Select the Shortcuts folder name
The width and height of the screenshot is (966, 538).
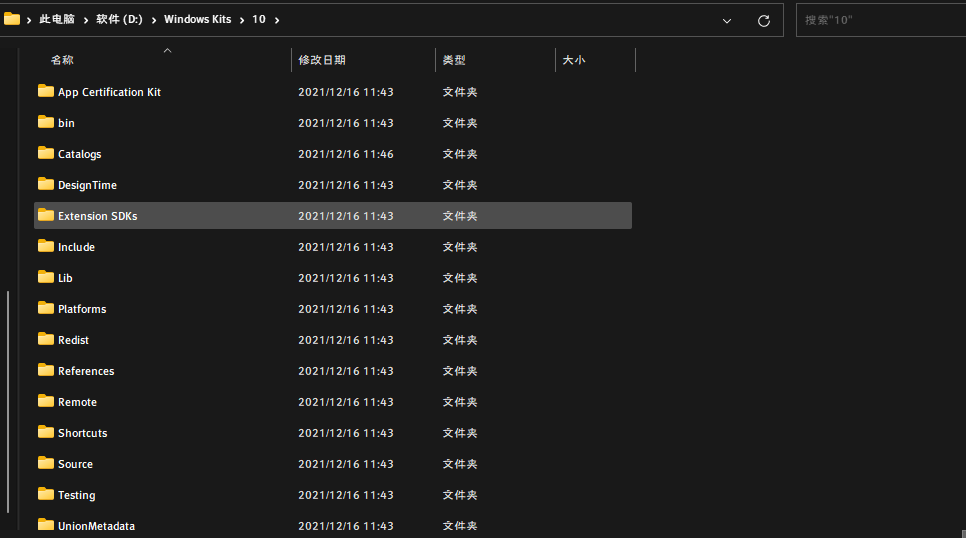83,433
